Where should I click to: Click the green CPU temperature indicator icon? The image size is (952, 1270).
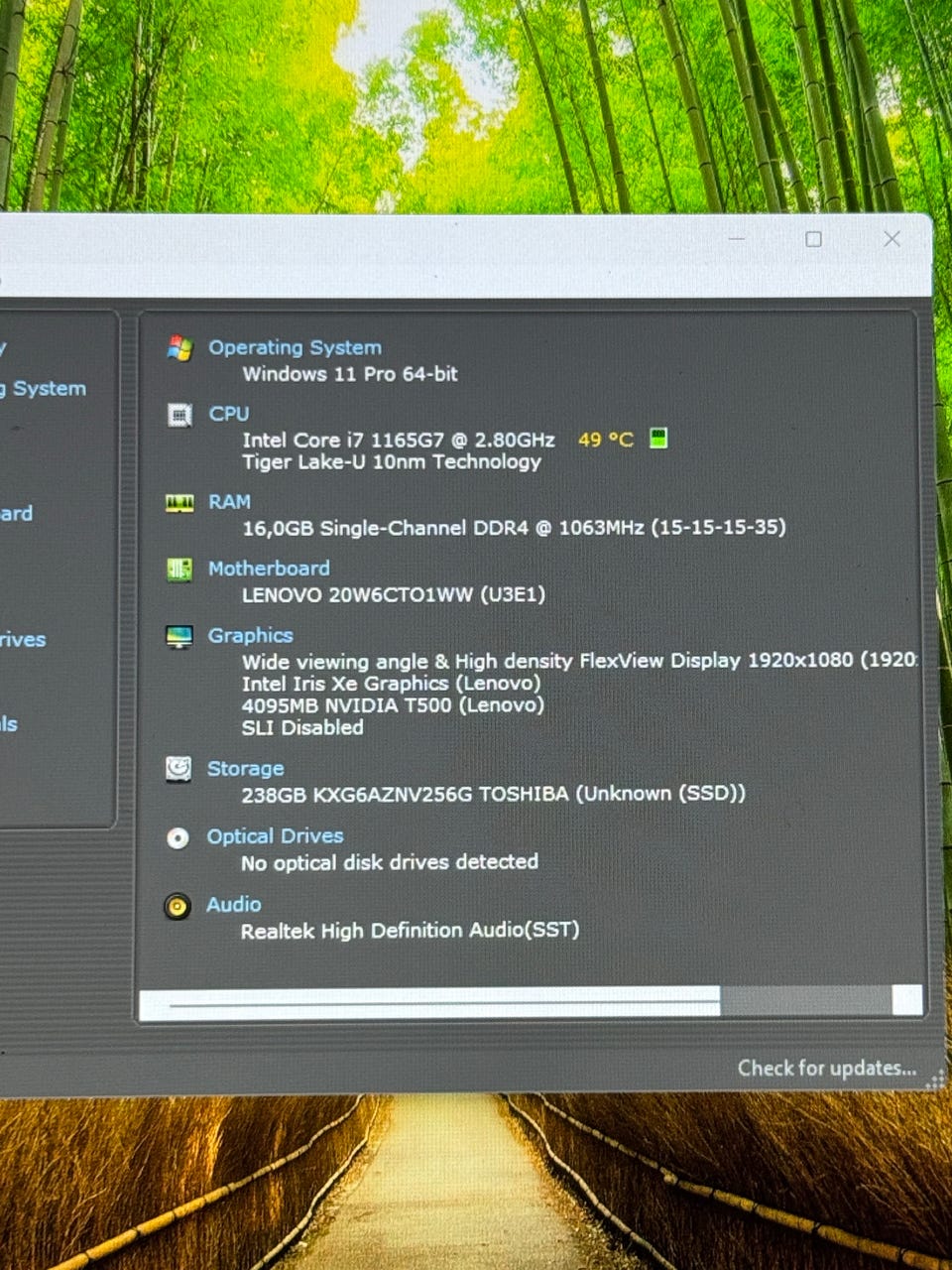(x=658, y=438)
